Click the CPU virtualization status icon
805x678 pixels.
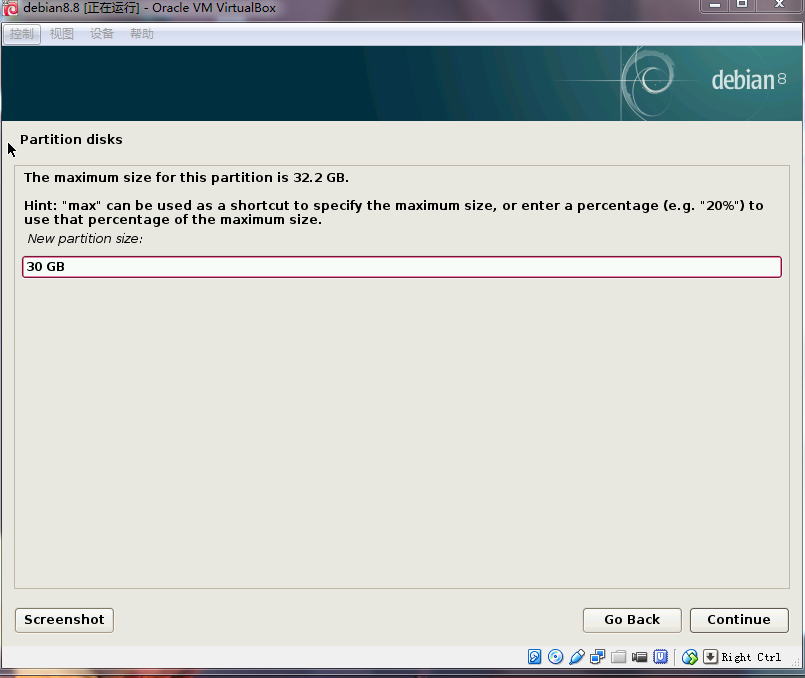click(661, 657)
